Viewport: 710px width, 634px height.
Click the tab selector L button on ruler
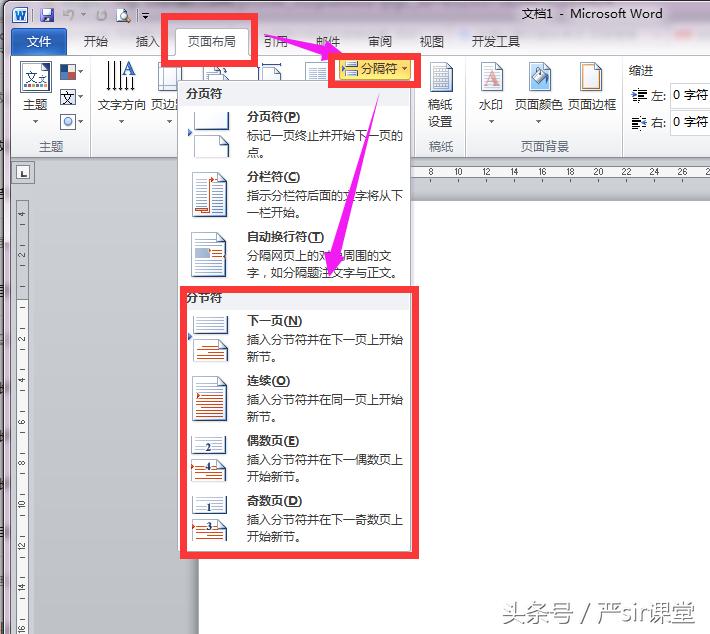click(24, 173)
